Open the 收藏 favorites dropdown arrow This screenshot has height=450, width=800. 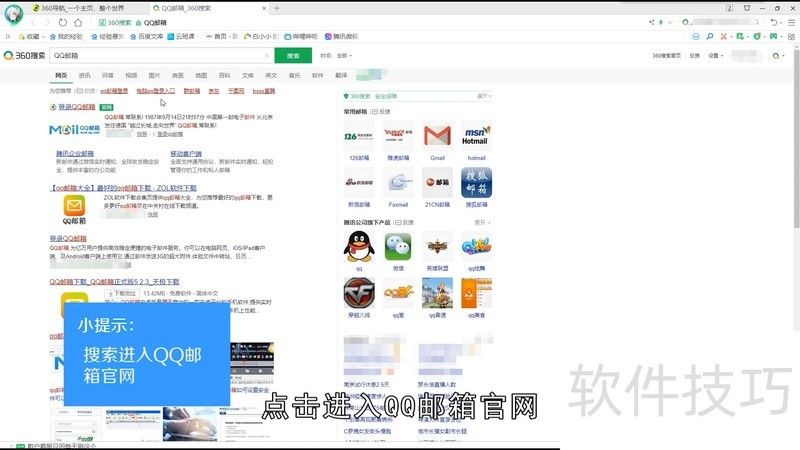pyautogui.click(x=43, y=37)
